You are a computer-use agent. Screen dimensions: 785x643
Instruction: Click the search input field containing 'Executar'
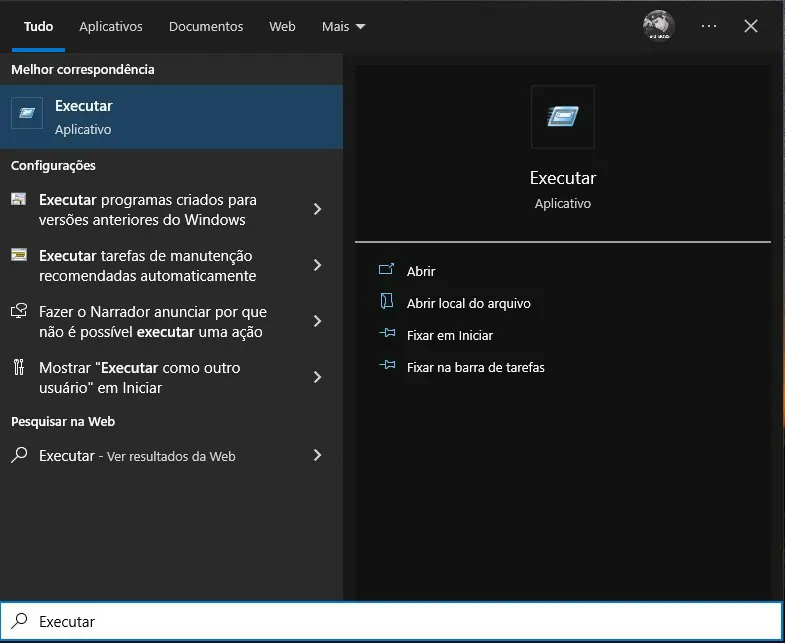391,621
